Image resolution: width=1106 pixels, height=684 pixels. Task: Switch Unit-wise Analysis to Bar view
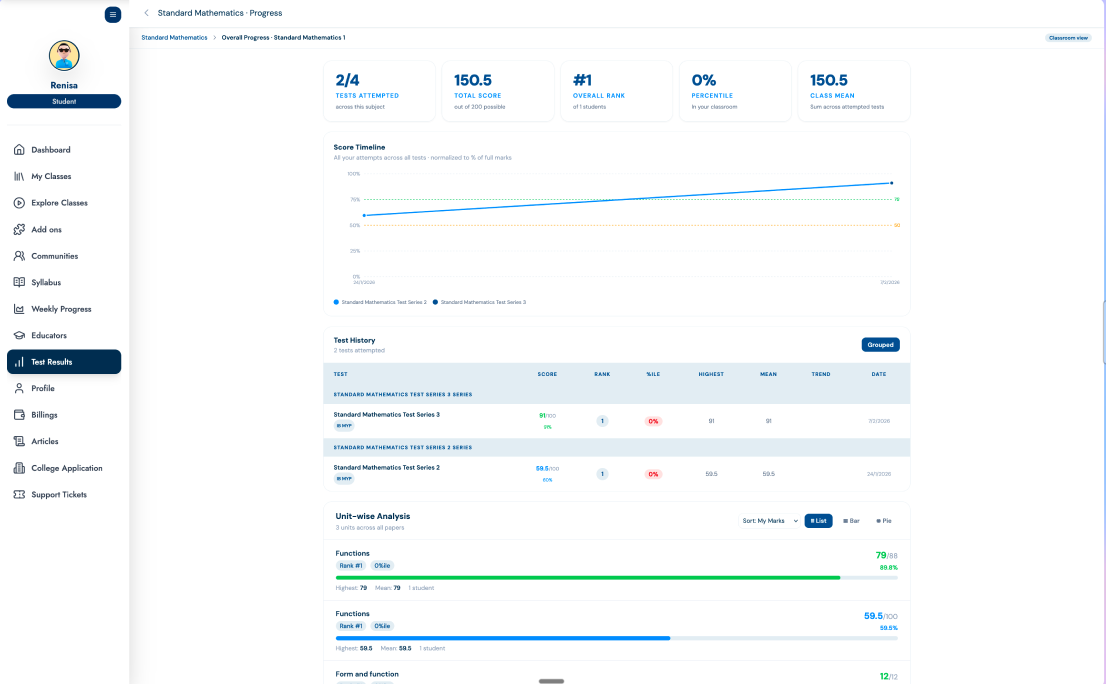pos(851,521)
